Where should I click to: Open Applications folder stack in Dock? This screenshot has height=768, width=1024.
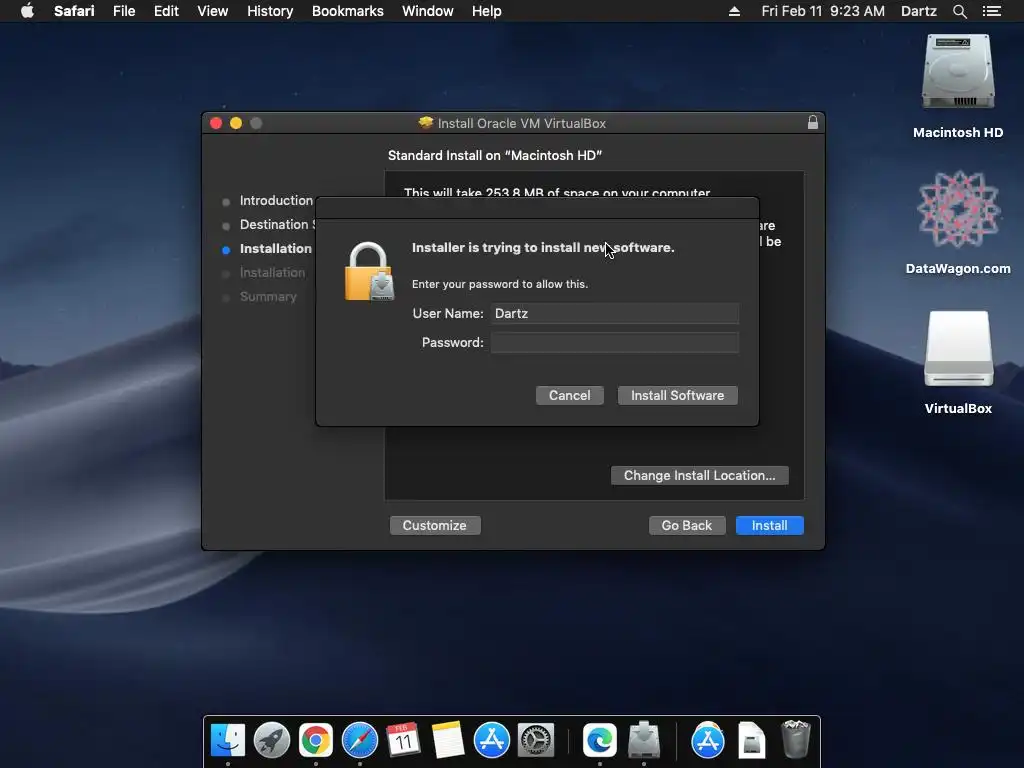pyautogui.click(x=708, y=740)
